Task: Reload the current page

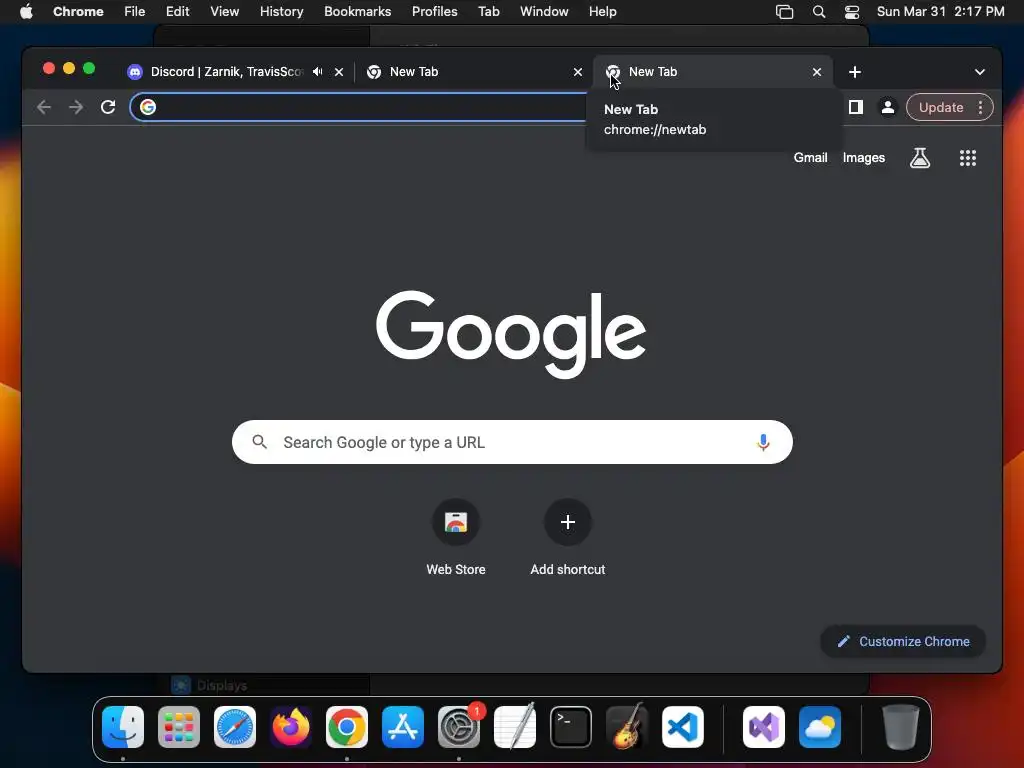Action: pos(108,107)
